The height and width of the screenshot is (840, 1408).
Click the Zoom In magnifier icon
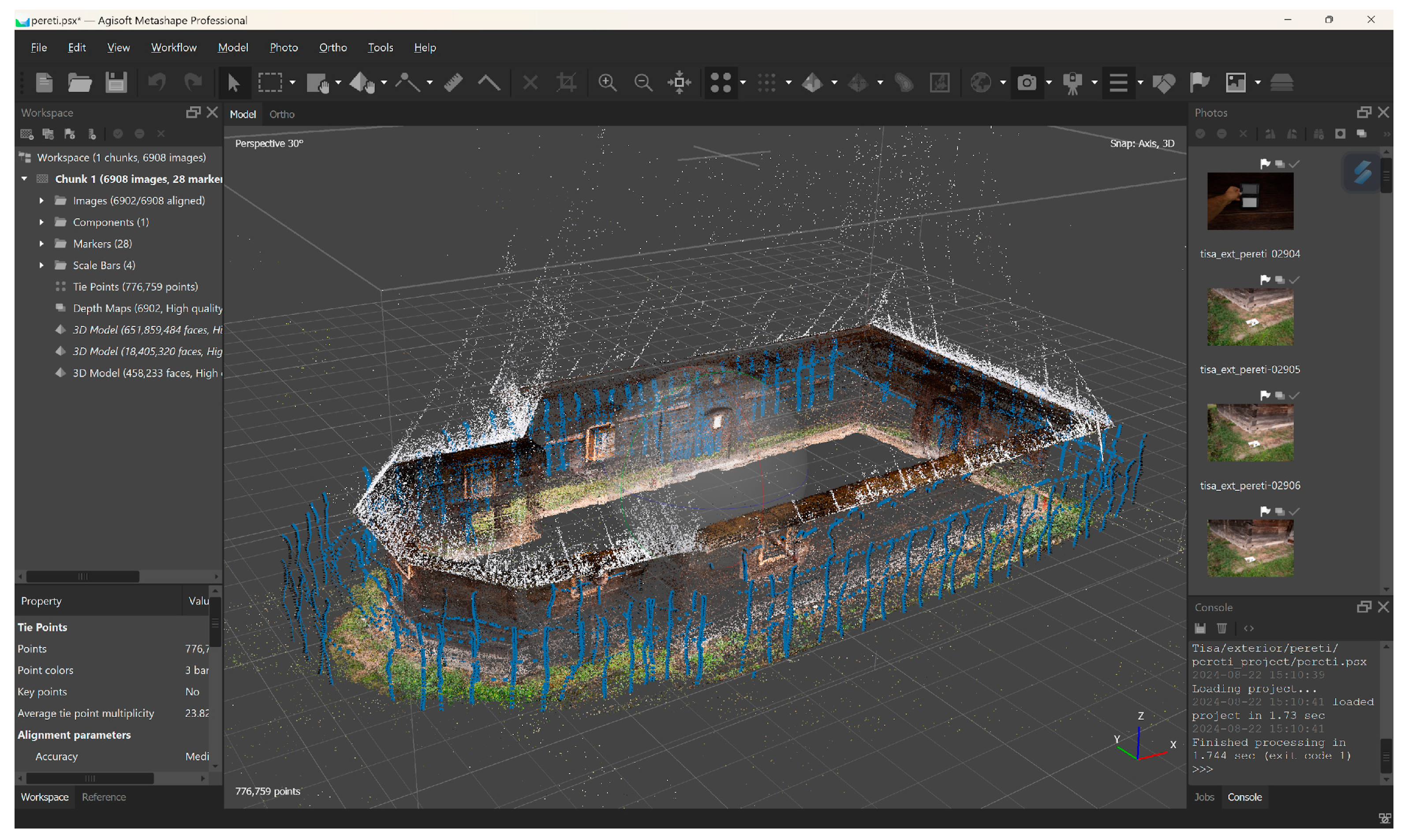(607, 82)
